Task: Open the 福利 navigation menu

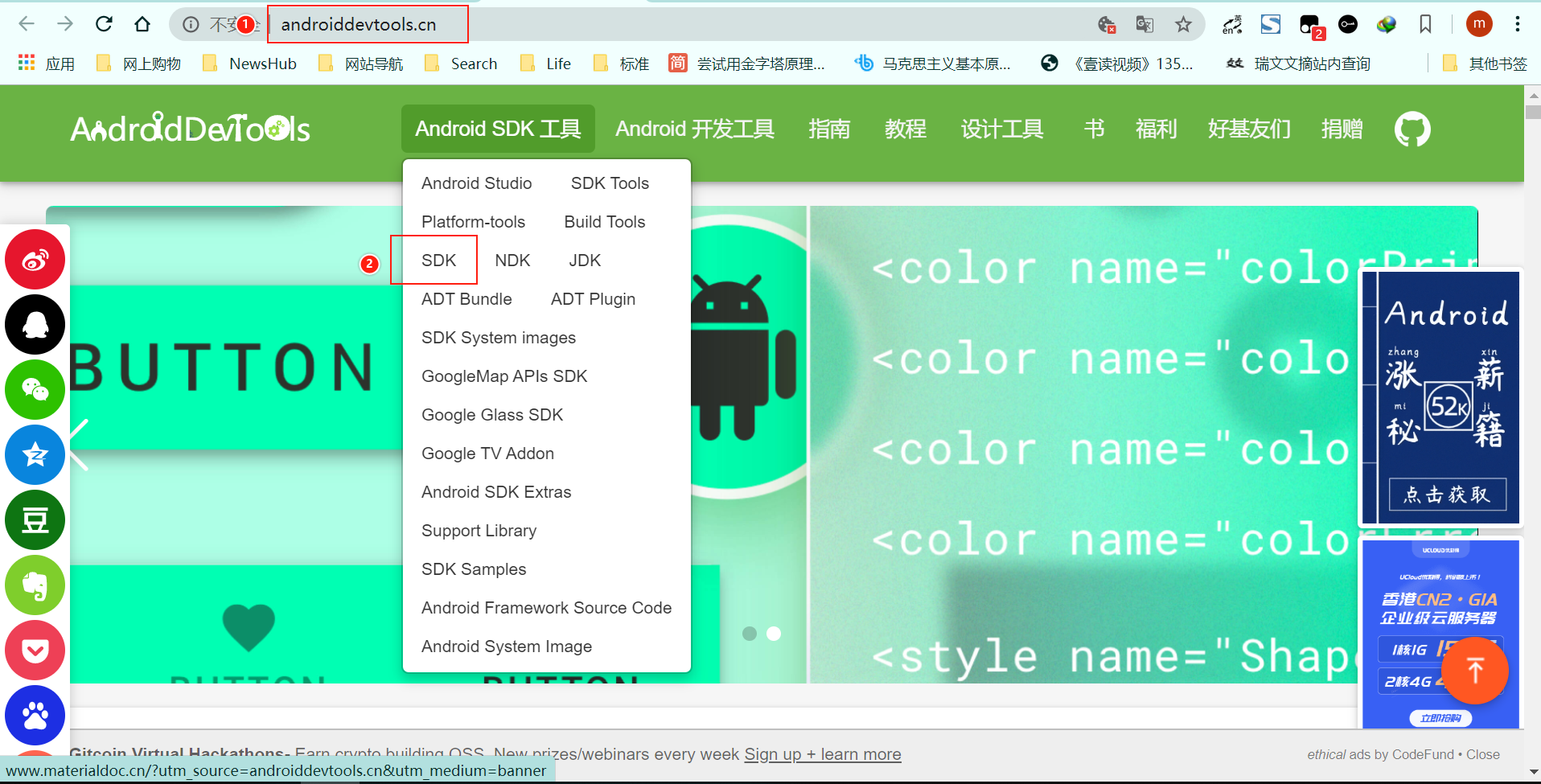Action: [x=1157, y=129]
